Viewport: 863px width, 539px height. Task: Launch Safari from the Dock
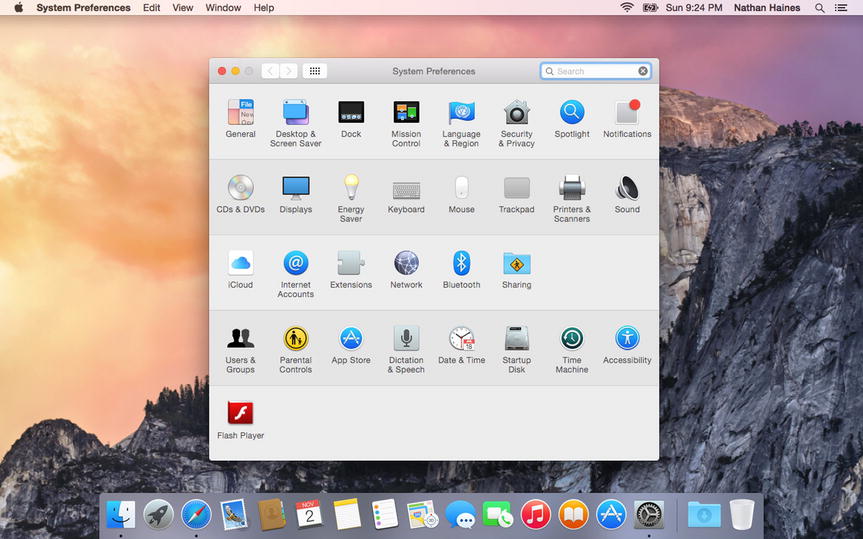[196, 514]
